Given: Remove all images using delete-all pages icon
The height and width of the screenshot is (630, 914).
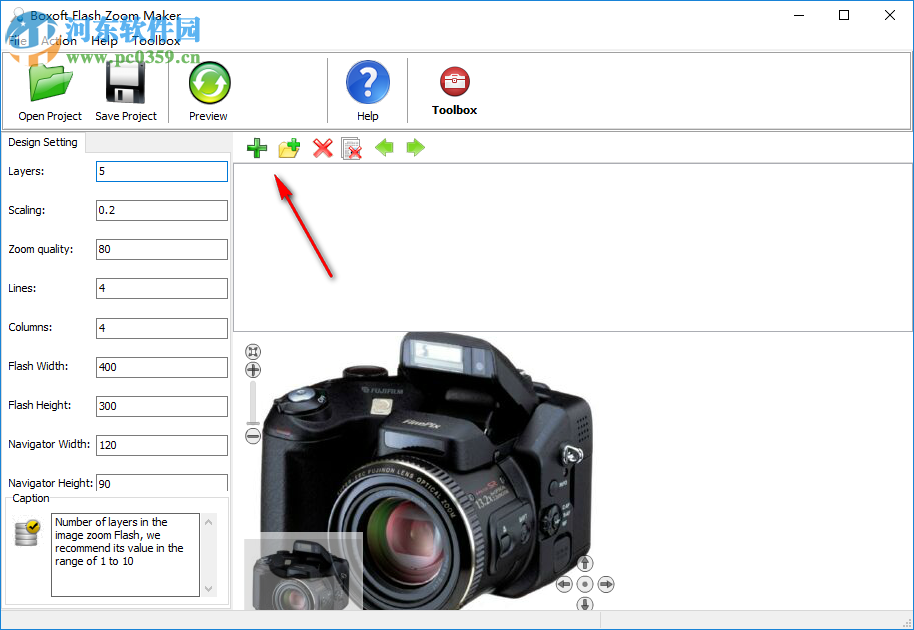Looking at the screenshot, I should click(x=352, y=147).
